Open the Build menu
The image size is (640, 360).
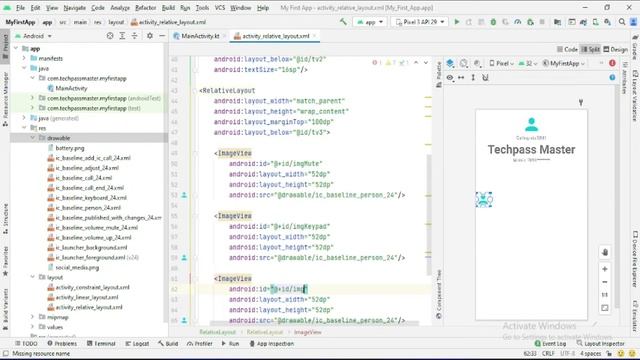(168, 8)
